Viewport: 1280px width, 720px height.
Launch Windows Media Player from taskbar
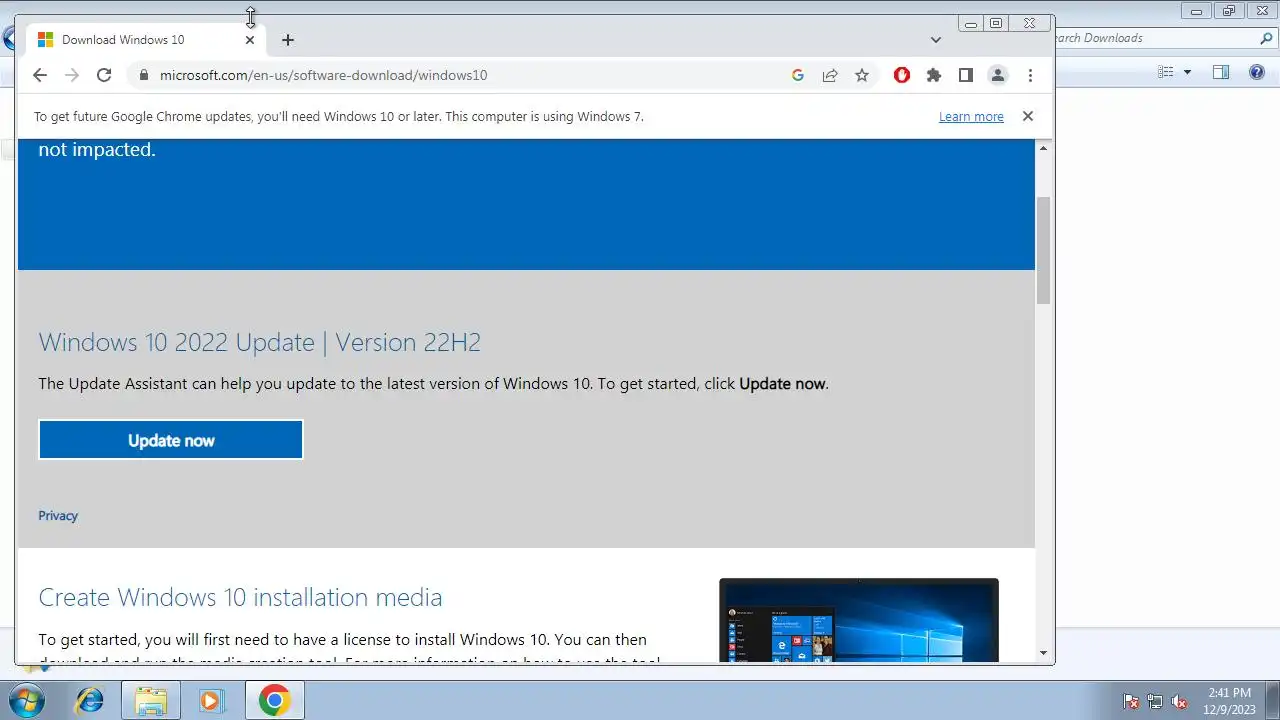[211, 701]
